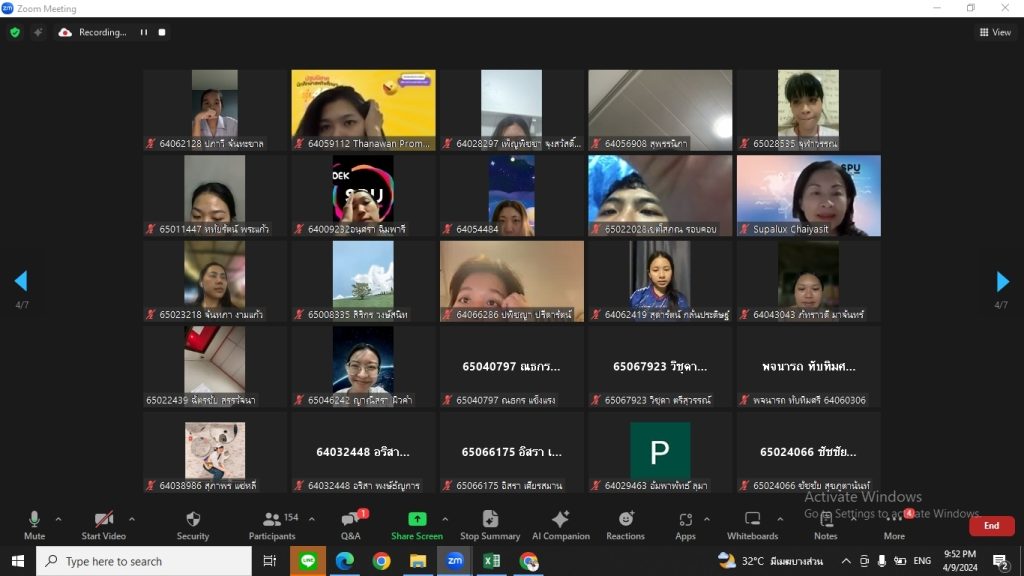The image size is (1024, 576).
Task: Expand video options arrow beside Start Video
Action: [x=132, y=519]
